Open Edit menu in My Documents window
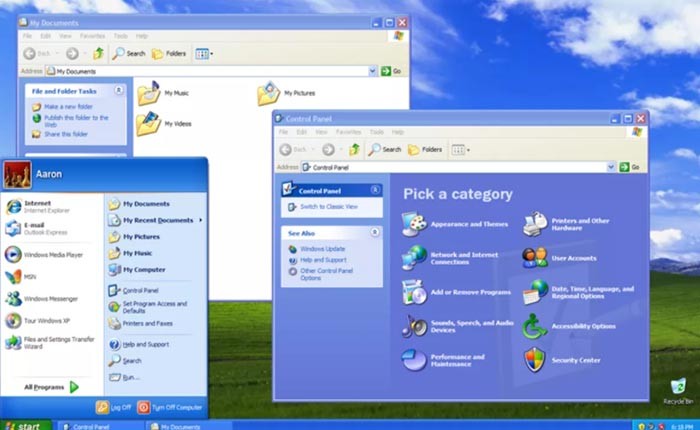700x430 pixels. (x=46, y=36)
